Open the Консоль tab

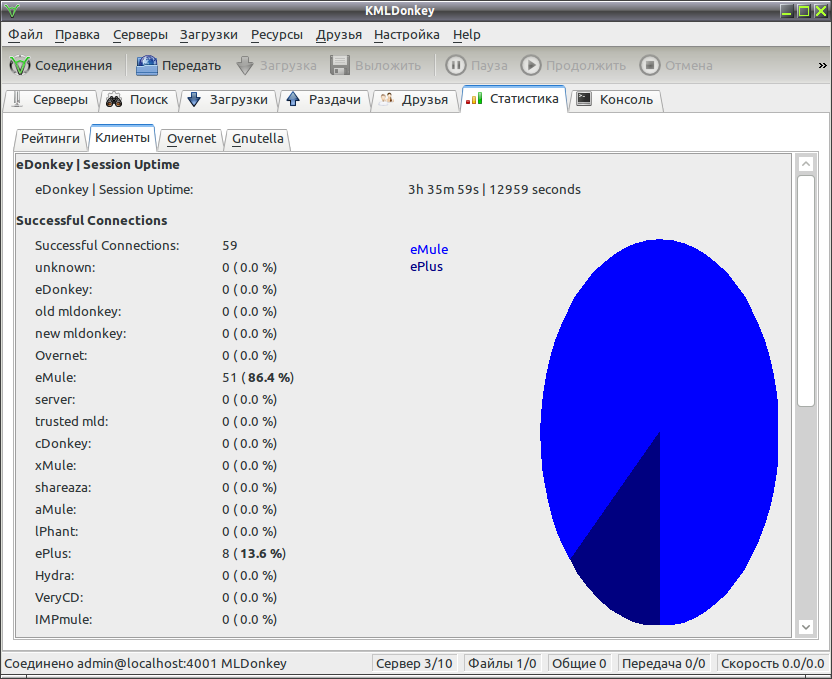tap(616, 100)
